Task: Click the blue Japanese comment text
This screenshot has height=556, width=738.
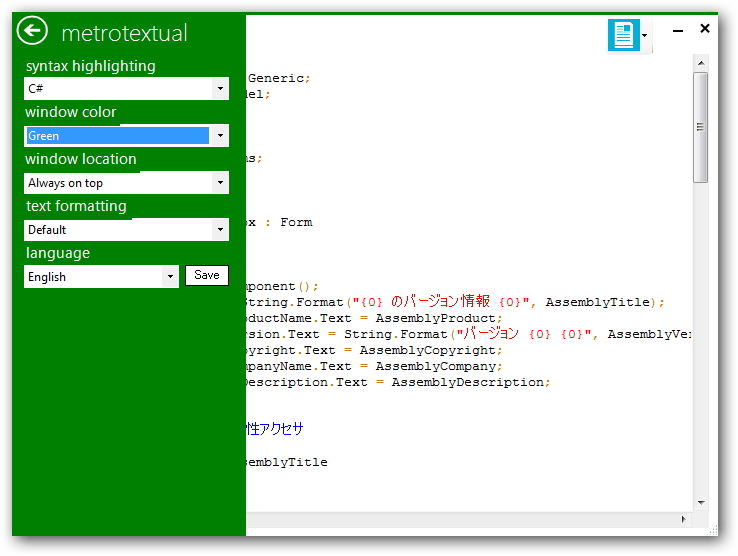Action: point(275,428)
